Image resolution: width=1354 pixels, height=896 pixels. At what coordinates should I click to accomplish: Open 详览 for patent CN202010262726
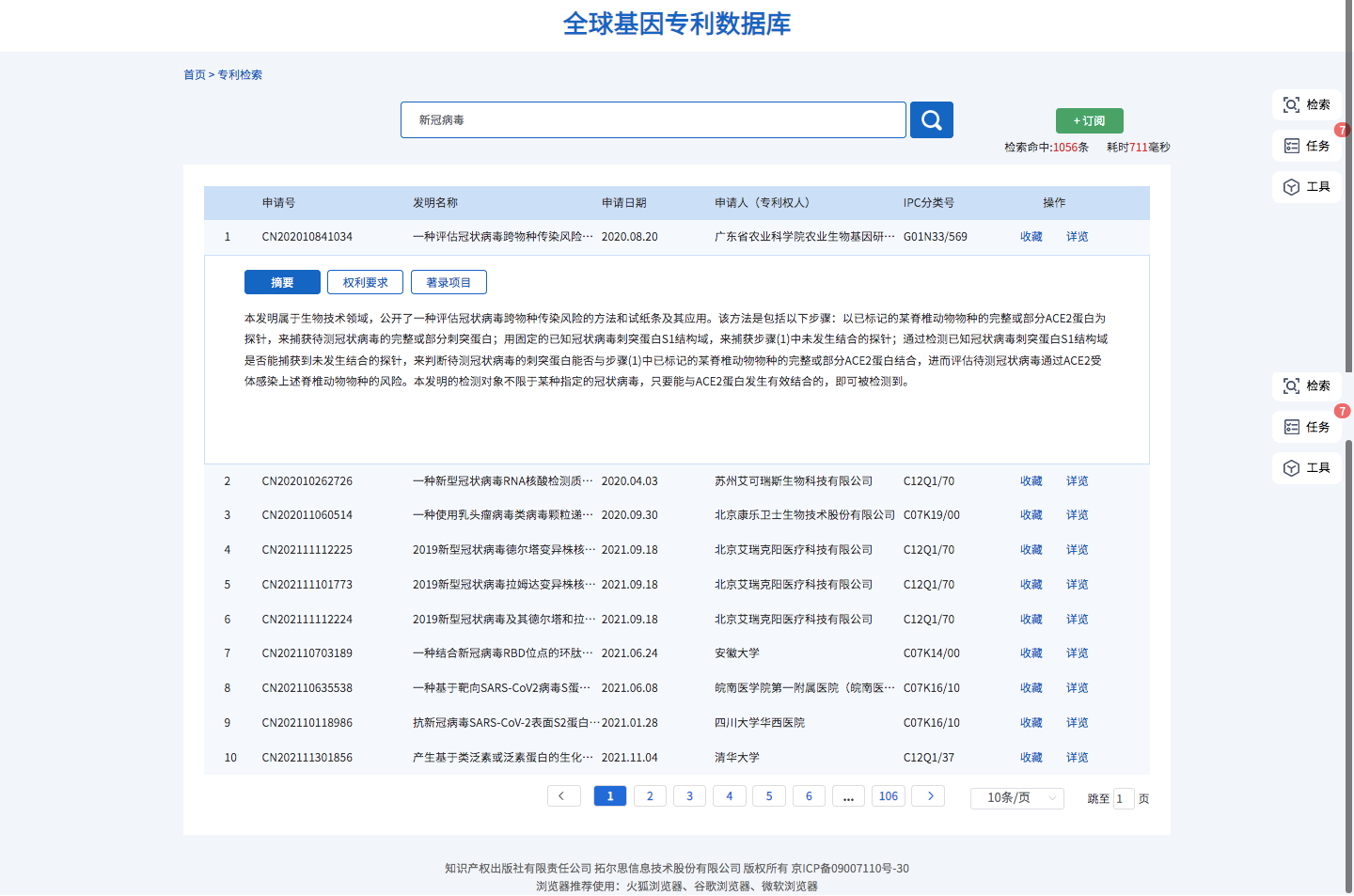click(x=1077, y=481)
